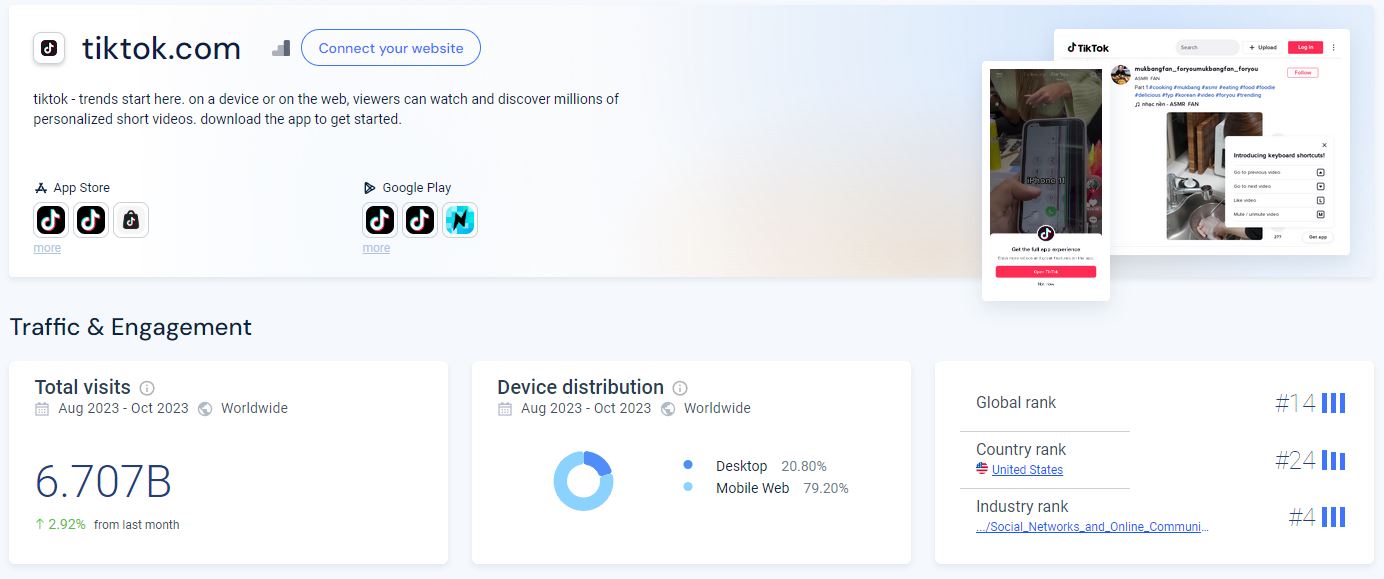This screenshot has width=1384, height=579.
Task: Click the bars icon beside Global rank #14
Action: click(1333, 403)
